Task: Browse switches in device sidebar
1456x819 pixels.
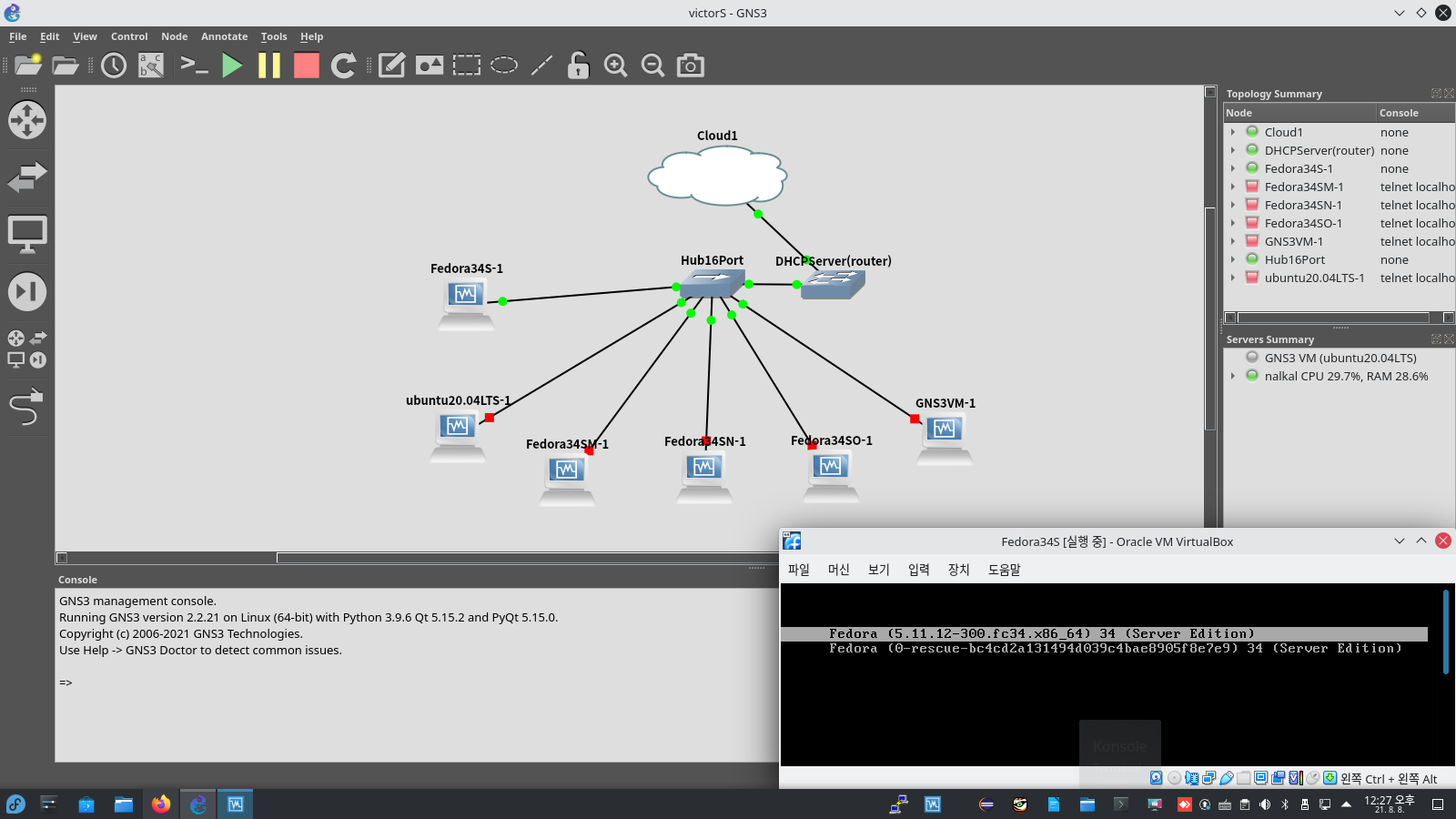Action: click(x=27, y=177)
